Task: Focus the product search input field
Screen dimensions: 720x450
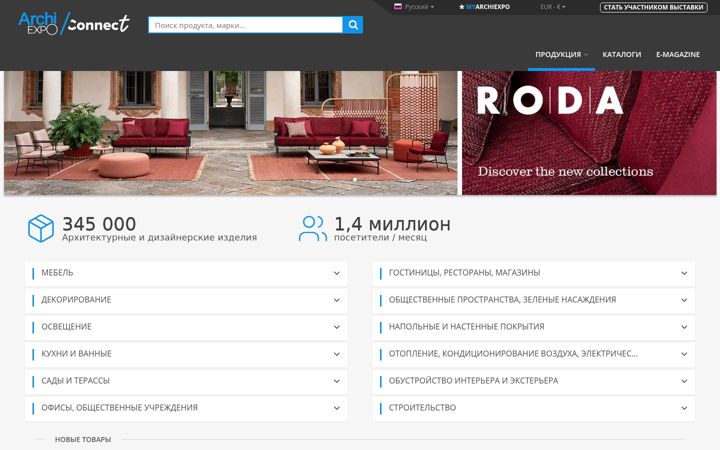Action: [245, 25]
